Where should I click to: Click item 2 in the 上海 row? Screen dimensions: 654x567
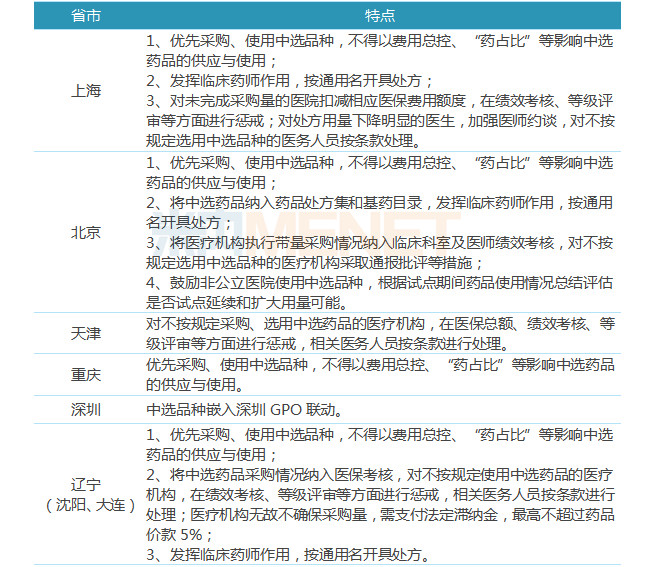click(290, 81)
